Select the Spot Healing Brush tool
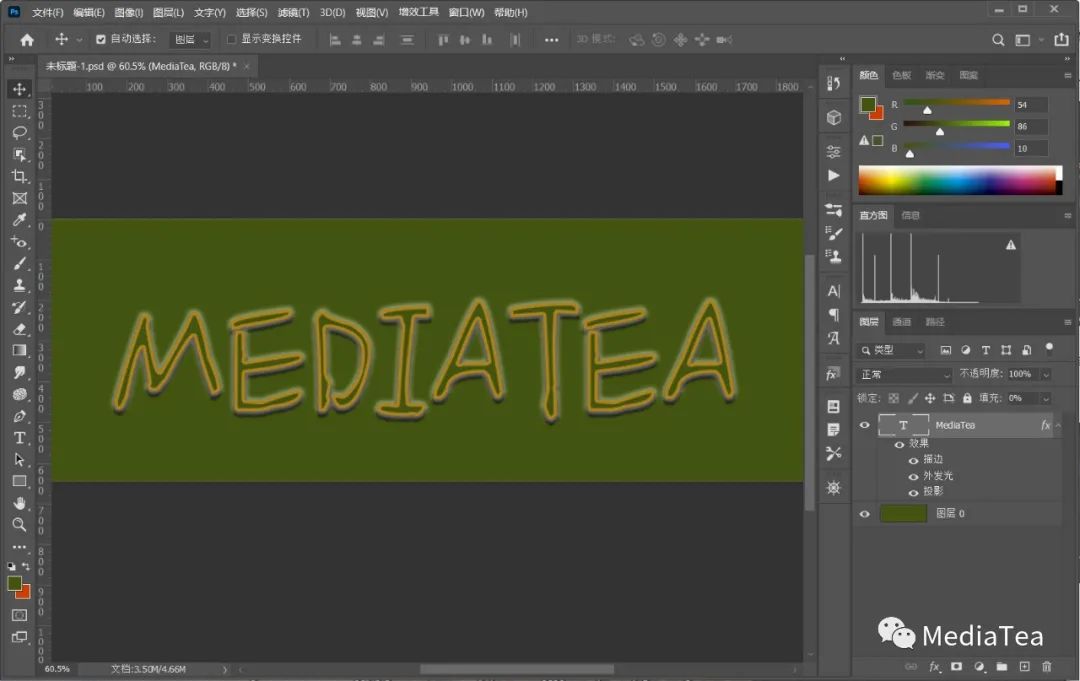 coord(19,242)
